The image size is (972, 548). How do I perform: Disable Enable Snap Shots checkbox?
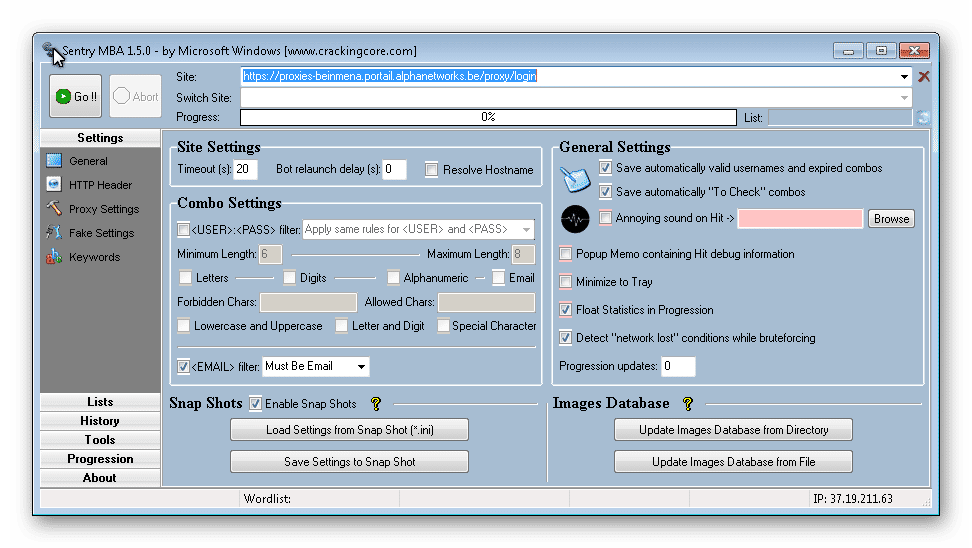255,404
